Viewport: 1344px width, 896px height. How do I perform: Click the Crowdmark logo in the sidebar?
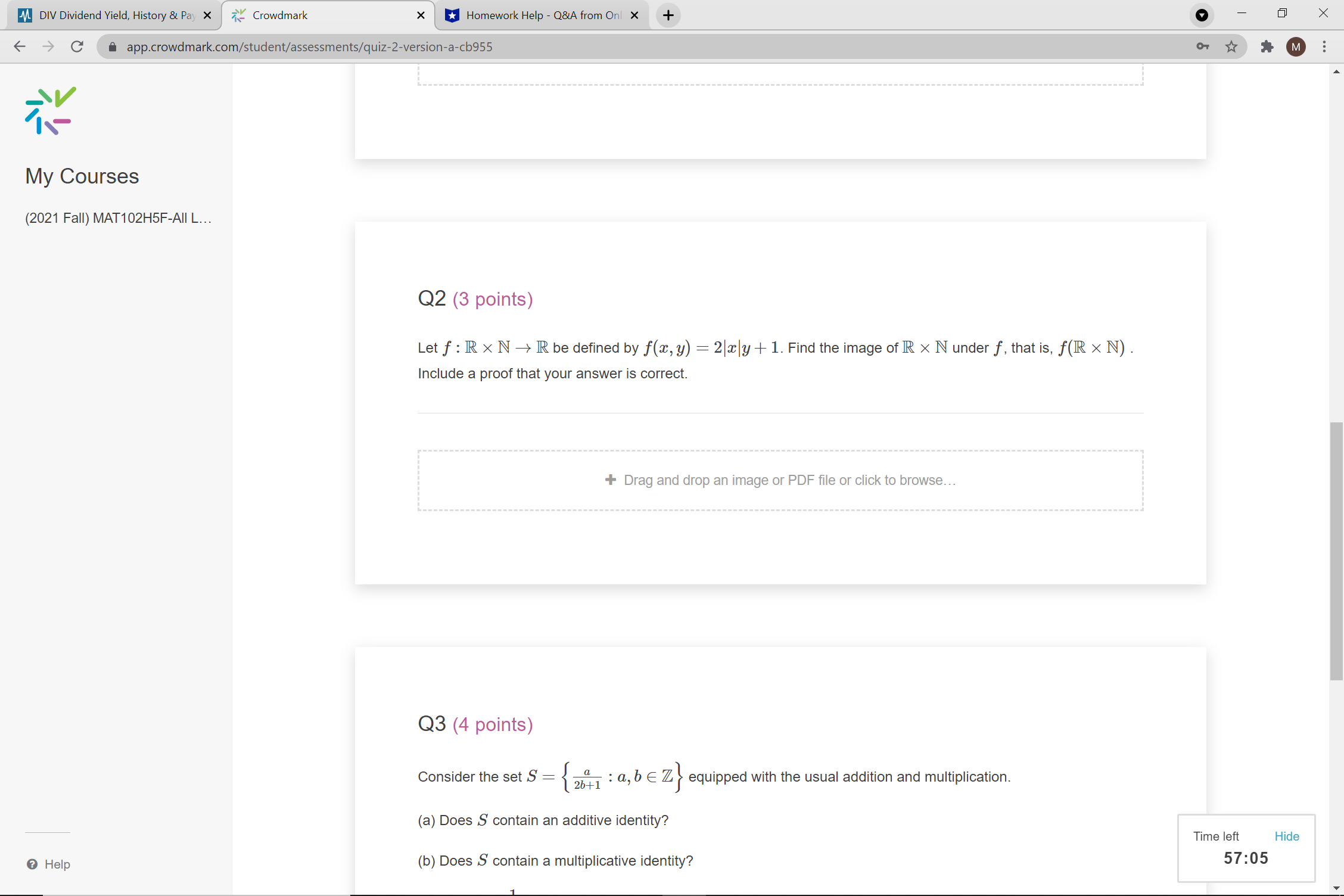(x=50, y=111)
